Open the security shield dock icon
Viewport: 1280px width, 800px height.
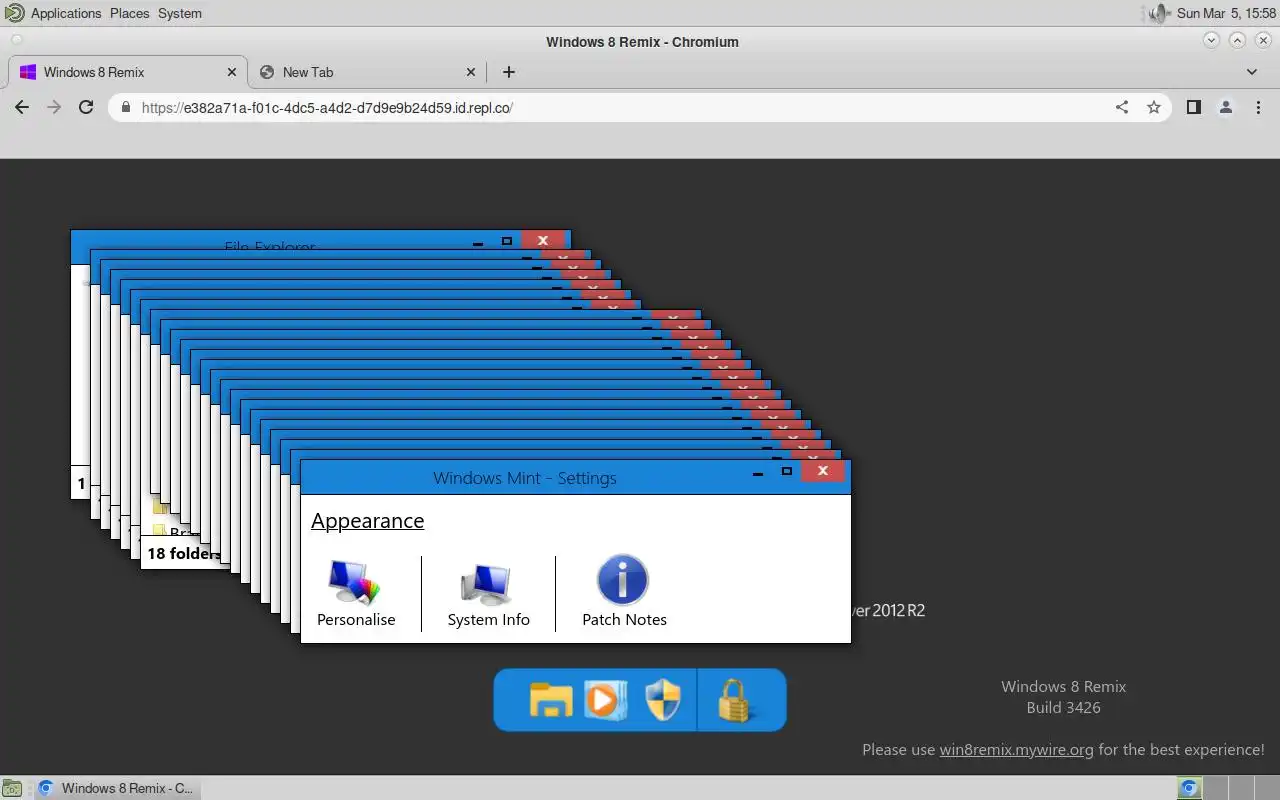(663, 700)
